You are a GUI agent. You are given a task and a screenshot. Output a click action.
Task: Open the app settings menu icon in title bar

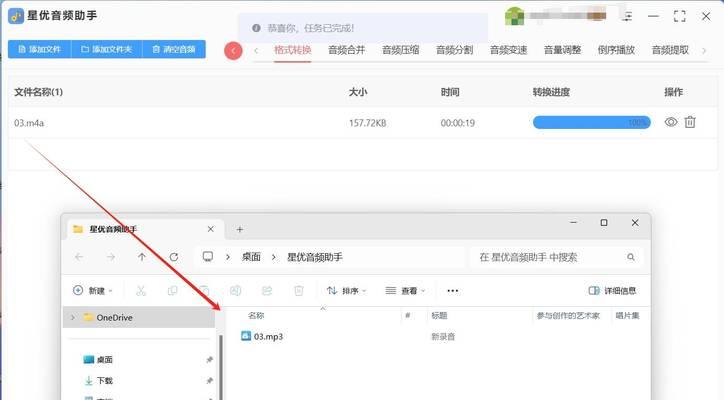point(627,16)
